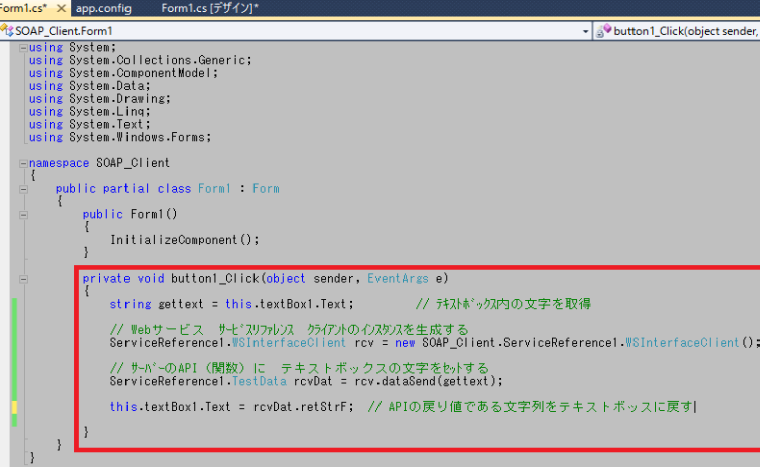Image resolution: width=760 pixels, height=467 pixels.
Task: Switch to the app.config tab
Action: tap(105, 8)
